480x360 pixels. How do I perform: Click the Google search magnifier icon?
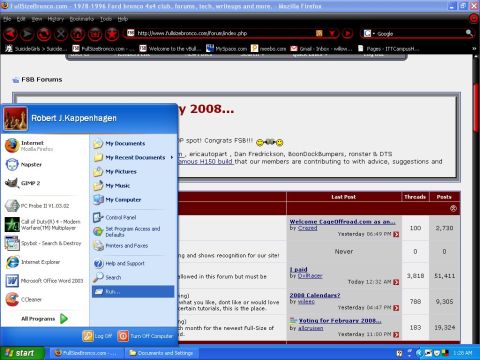(469, 33)
